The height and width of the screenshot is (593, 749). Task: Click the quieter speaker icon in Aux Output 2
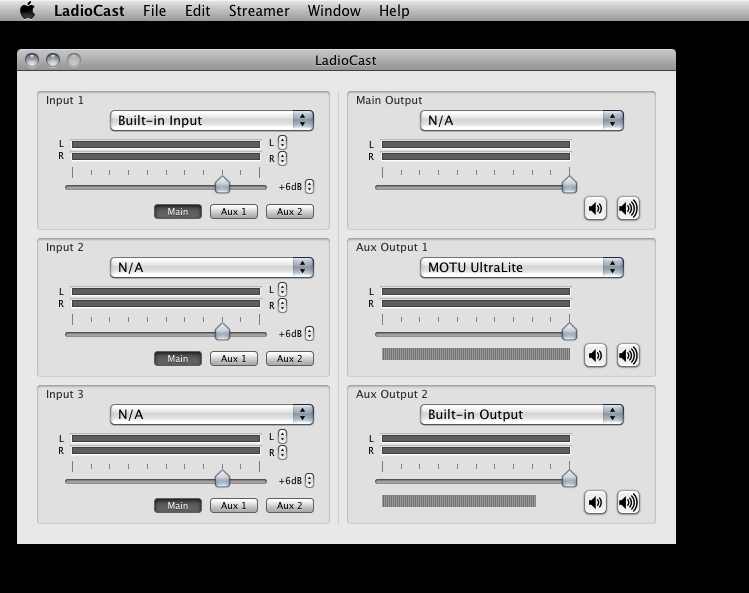click(595, 502)
